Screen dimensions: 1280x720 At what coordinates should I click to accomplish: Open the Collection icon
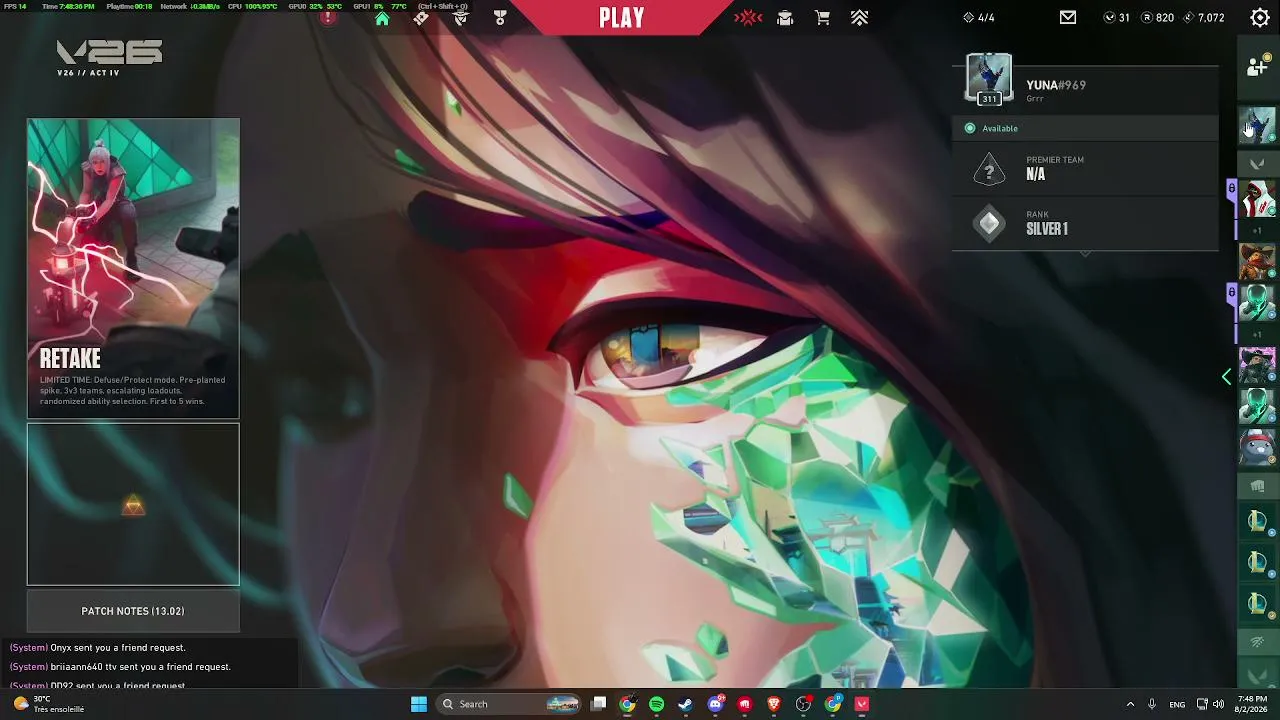785,18
